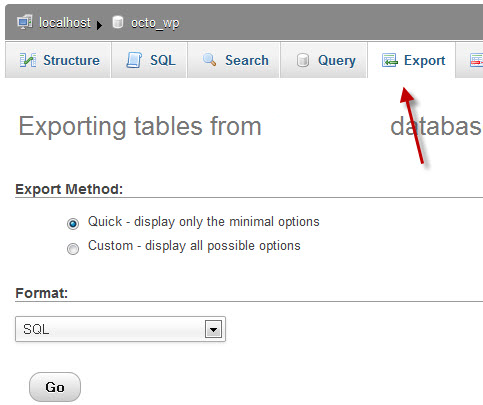Expand the SQL format combo box
This screenshot has width=483, height=405.
pyautogui.click(x=121, y=329)
